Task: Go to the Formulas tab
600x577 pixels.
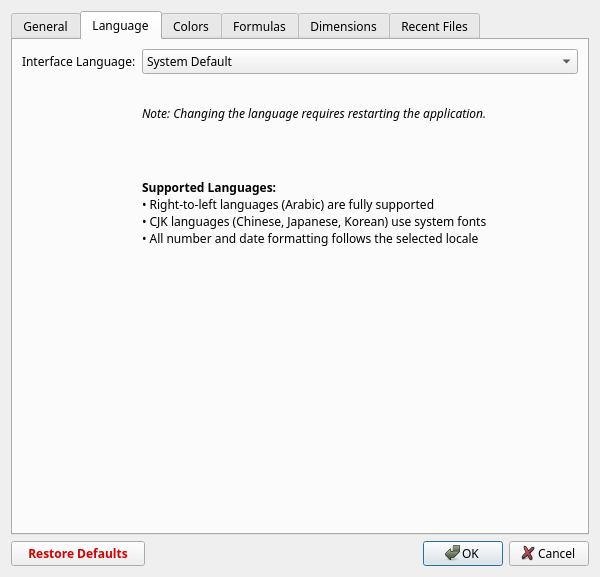Action: 259,26
